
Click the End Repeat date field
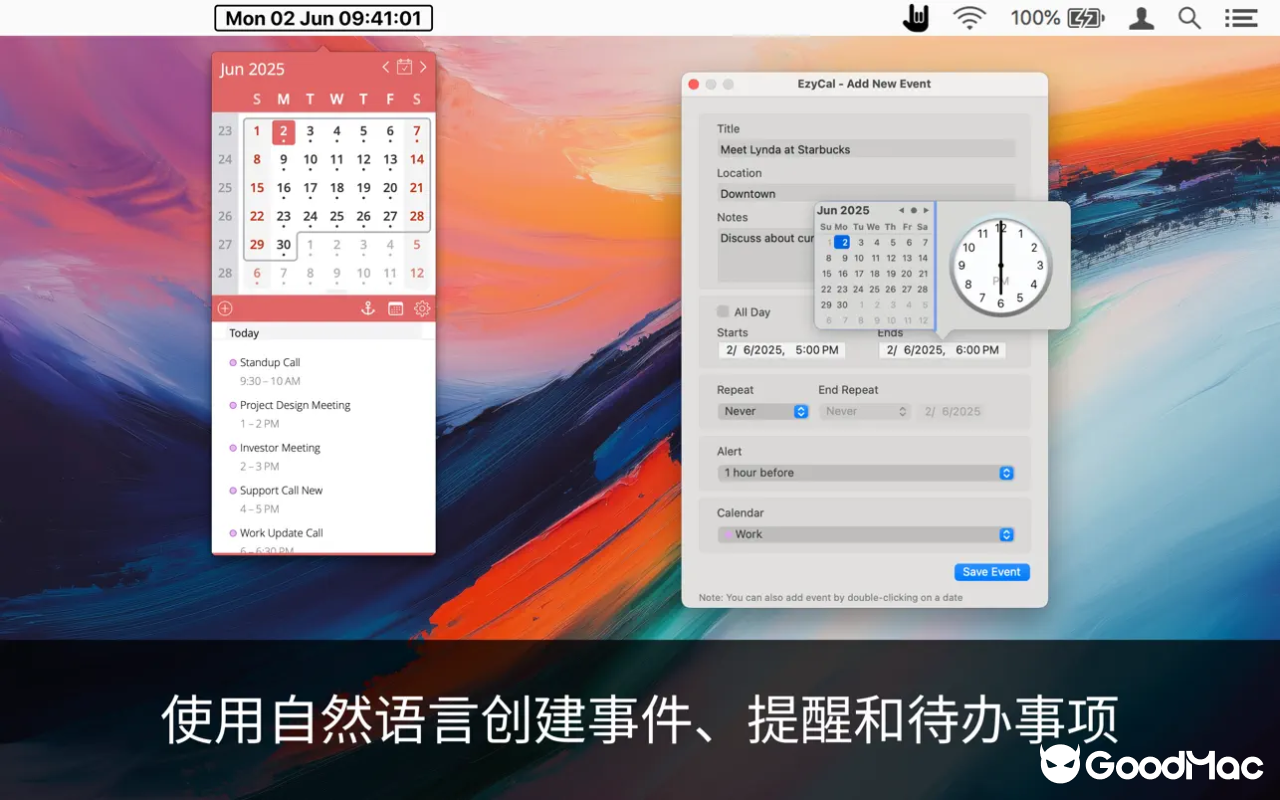coord(953,411)
